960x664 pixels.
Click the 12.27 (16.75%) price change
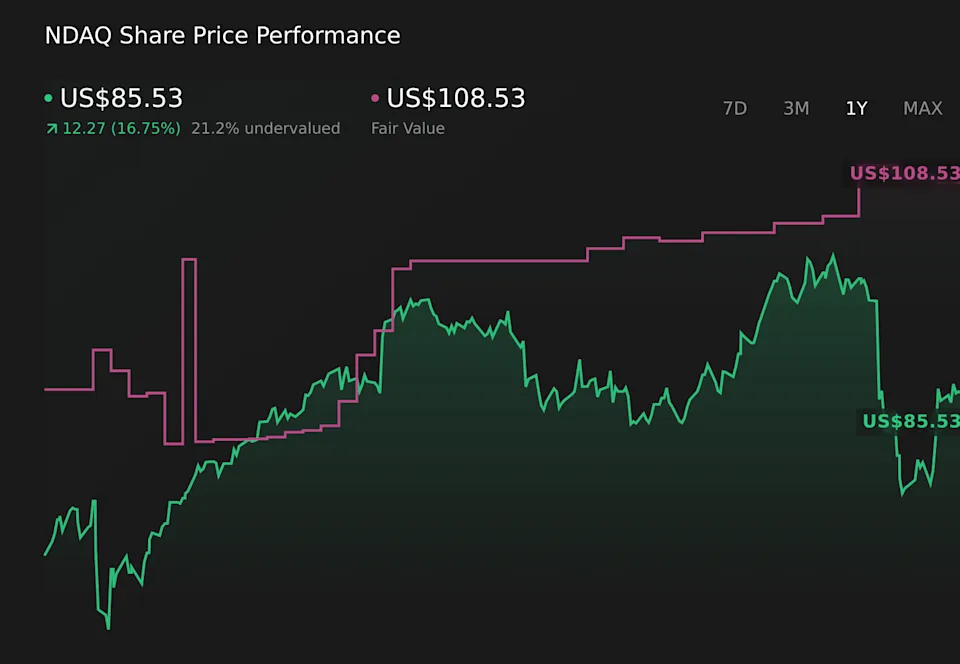point(123,129)
